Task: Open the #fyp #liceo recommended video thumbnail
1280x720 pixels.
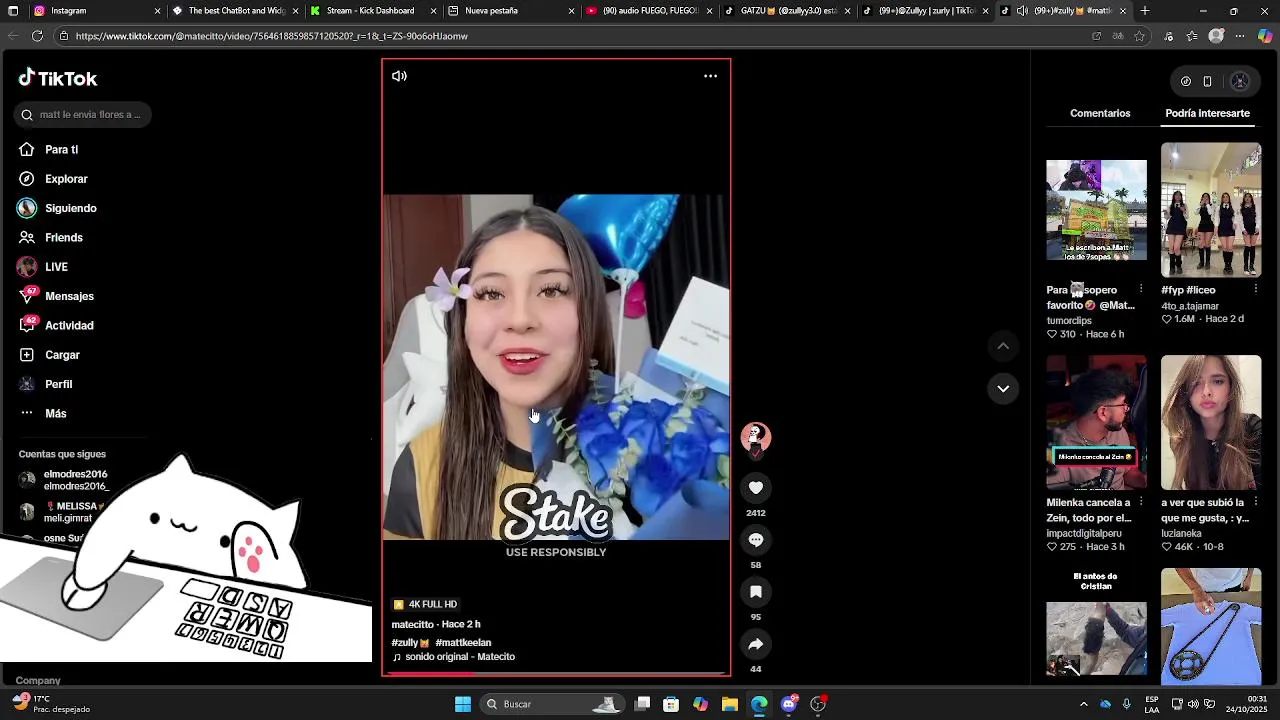Action: click(x=1211, y=210)
